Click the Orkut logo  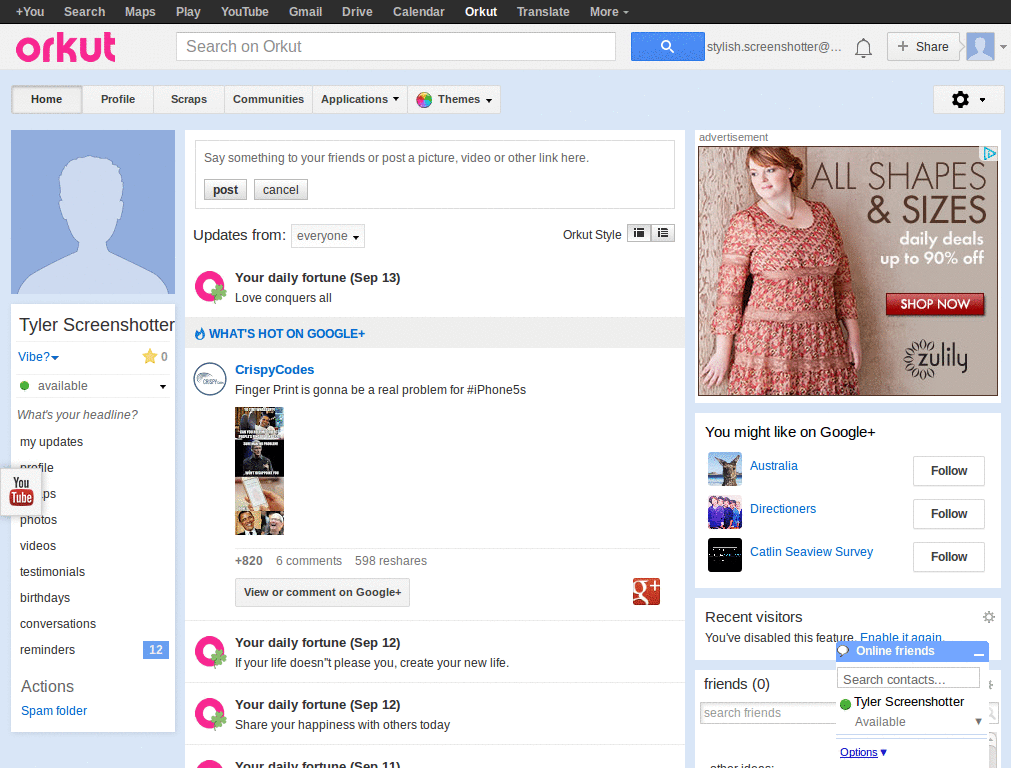pos(65,47)
